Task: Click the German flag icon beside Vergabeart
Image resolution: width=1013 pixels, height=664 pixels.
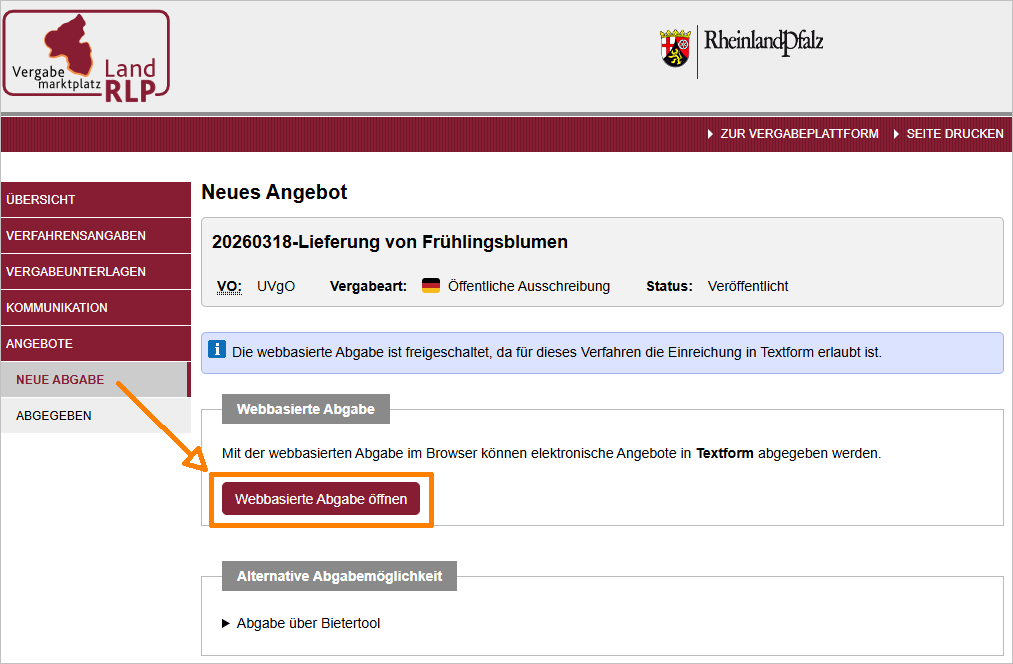Action: 431,286
